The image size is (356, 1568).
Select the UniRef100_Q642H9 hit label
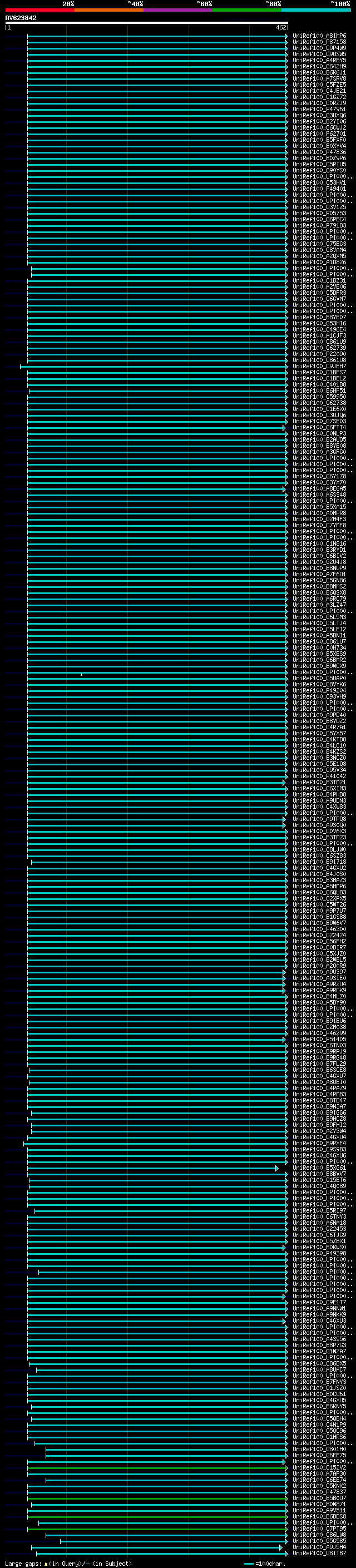pyautogui.click(x=319, y=66)
